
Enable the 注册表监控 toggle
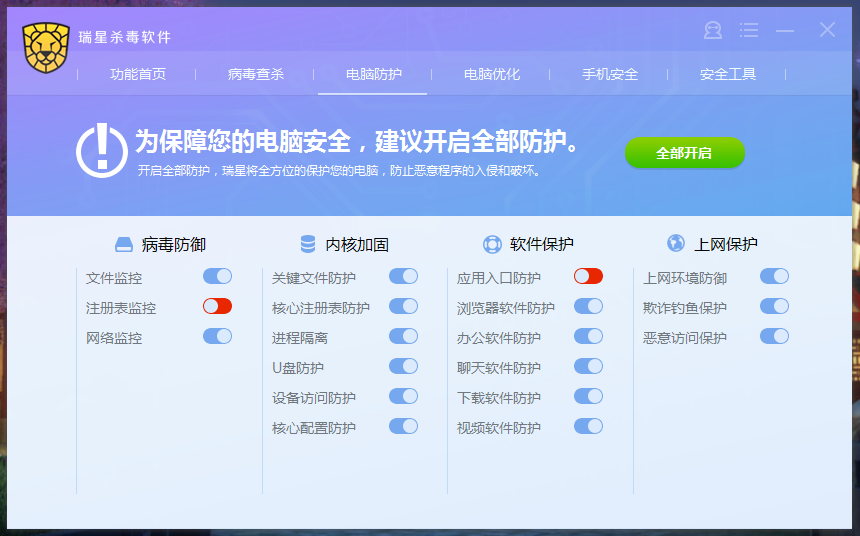[218, 306]
